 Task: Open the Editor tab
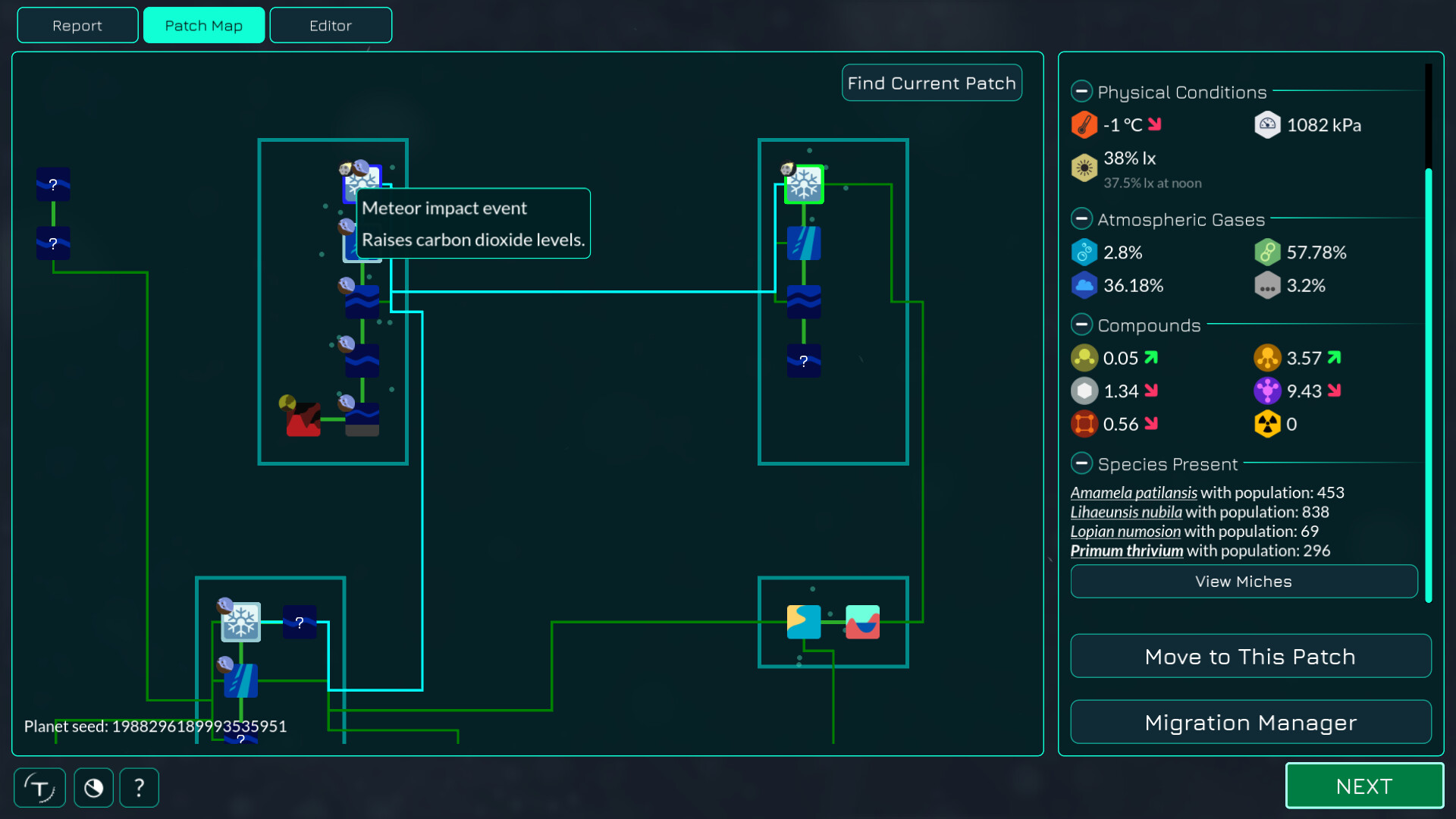pyautogui.click(x=330, y=24)
